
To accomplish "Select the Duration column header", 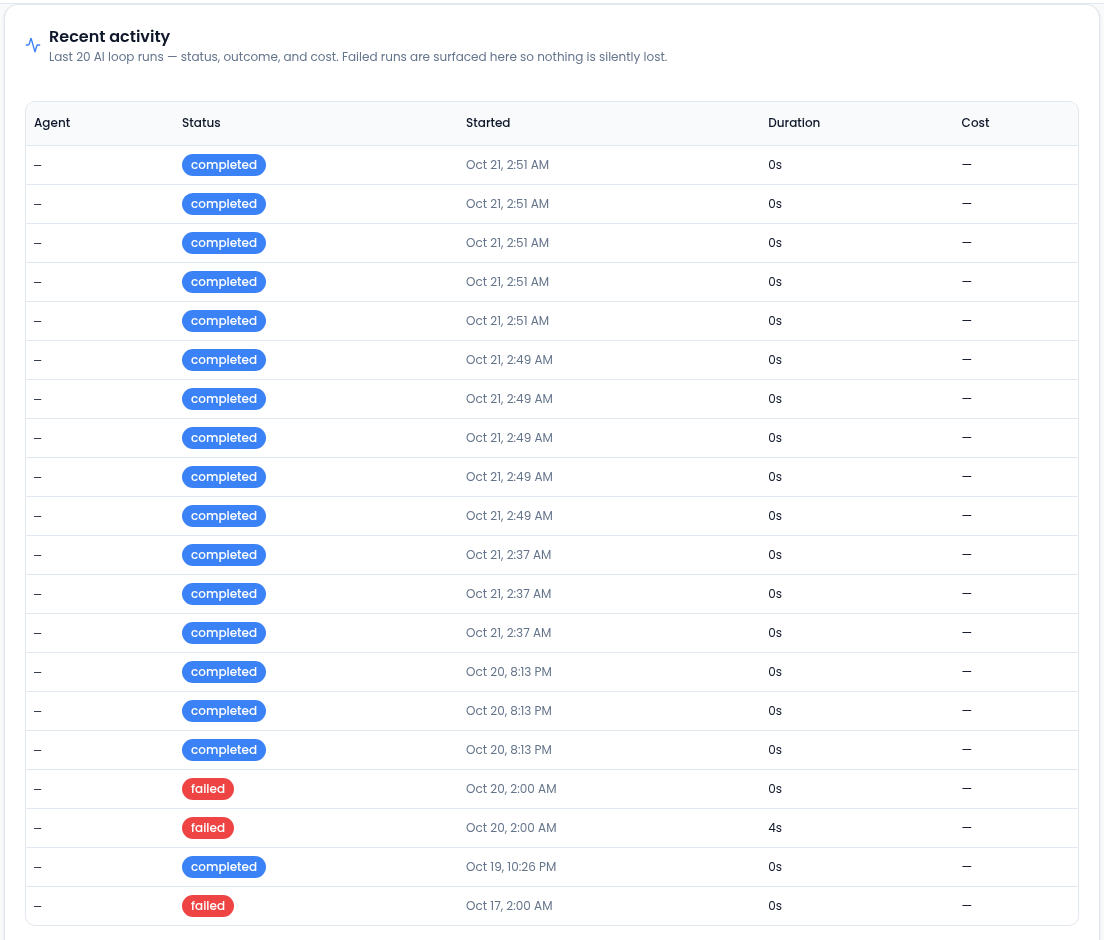I will click(794, 123).
